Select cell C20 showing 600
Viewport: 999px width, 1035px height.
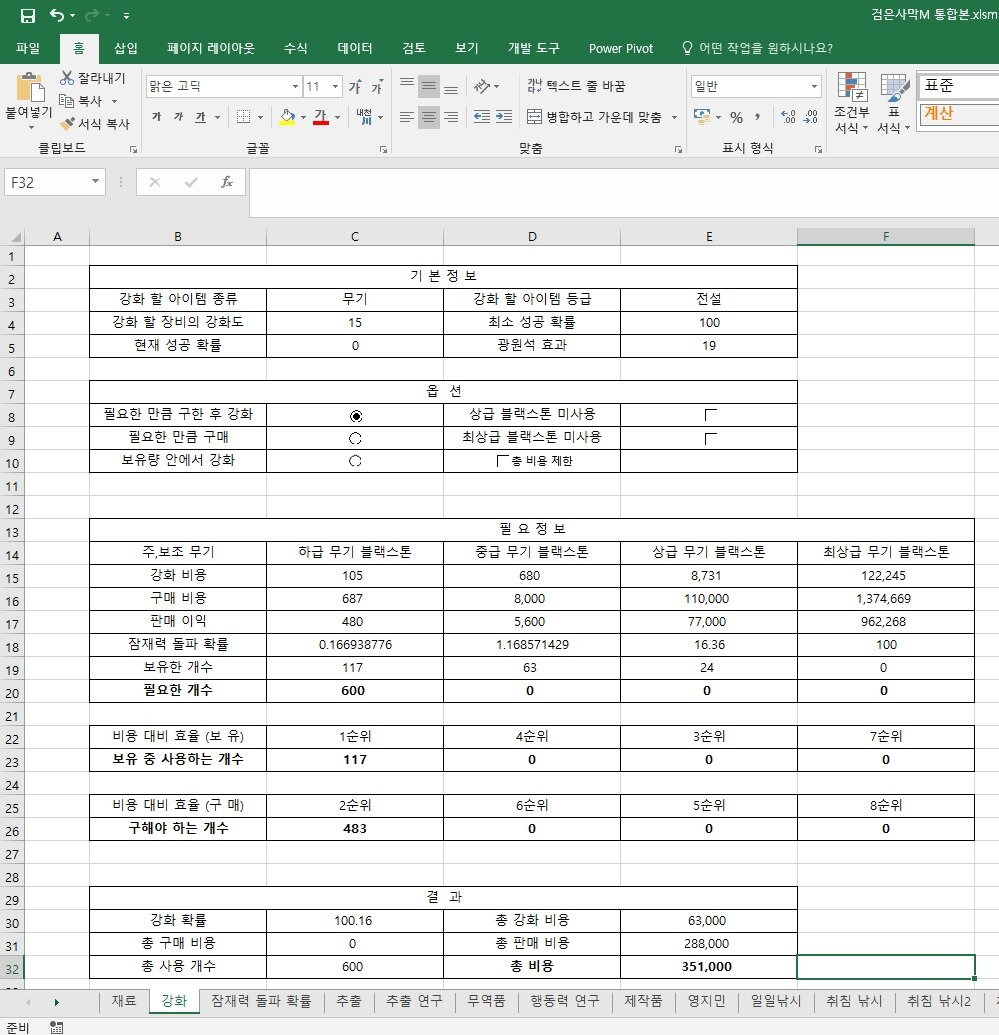(354, 690)
